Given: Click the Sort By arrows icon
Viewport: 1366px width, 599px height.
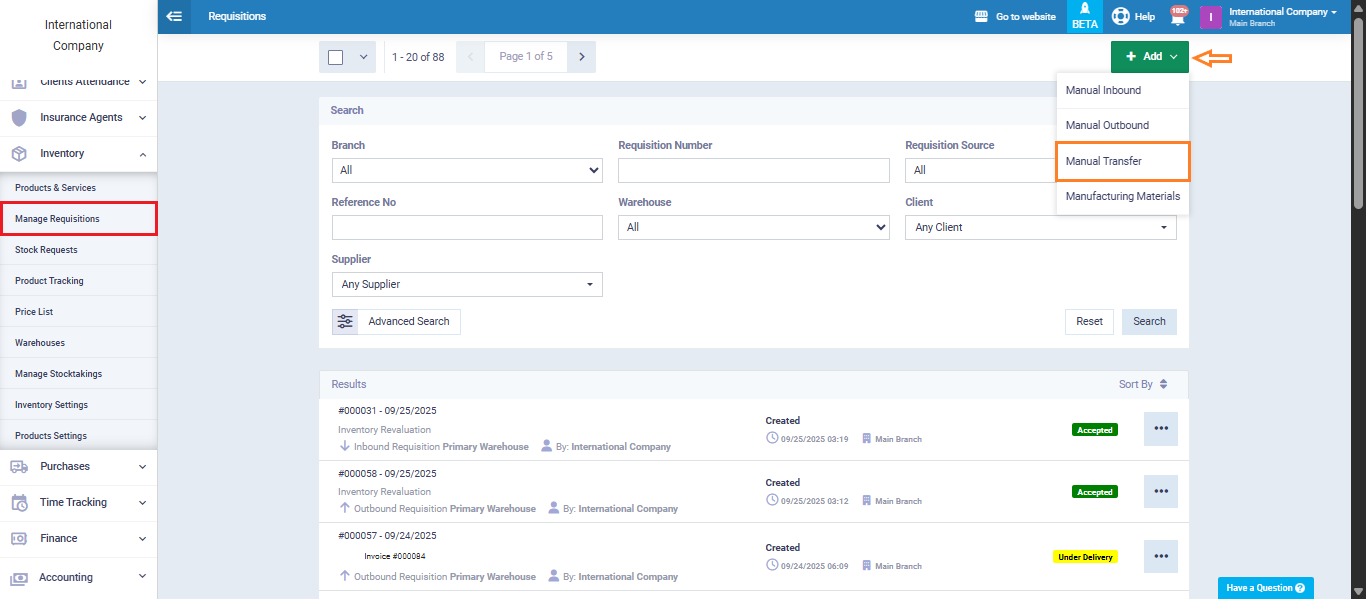Looking at the screenshot, I should (1163, 384).
